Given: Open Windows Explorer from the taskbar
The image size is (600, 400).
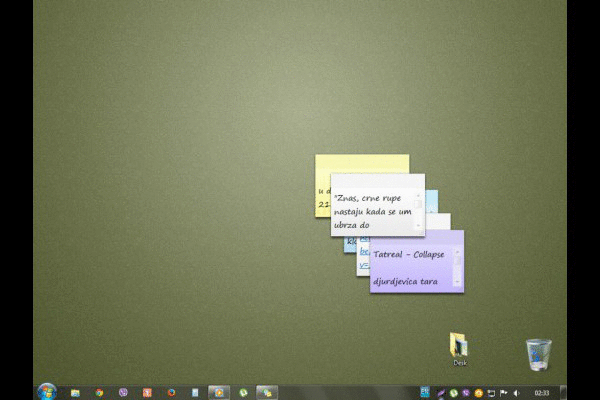Looking at the screenshot, I should [x=75, y=392].
